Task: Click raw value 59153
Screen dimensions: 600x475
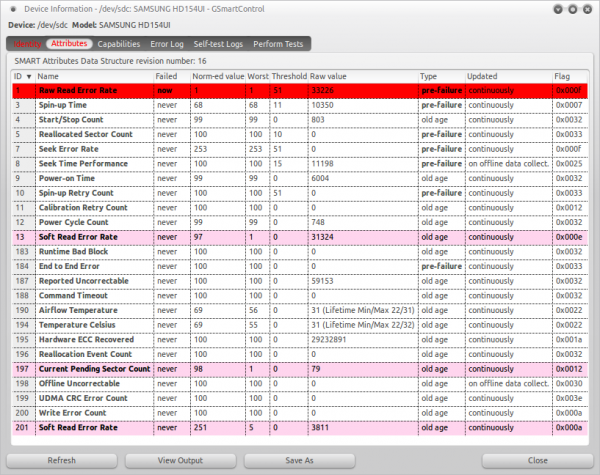Action: tap(323, 281)
